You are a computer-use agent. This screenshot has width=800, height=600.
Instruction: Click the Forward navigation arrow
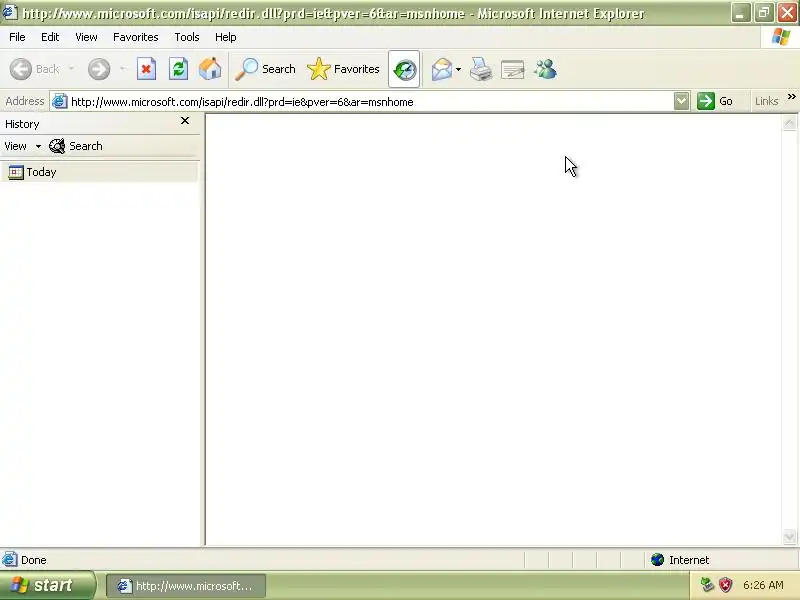coord(98,69)
